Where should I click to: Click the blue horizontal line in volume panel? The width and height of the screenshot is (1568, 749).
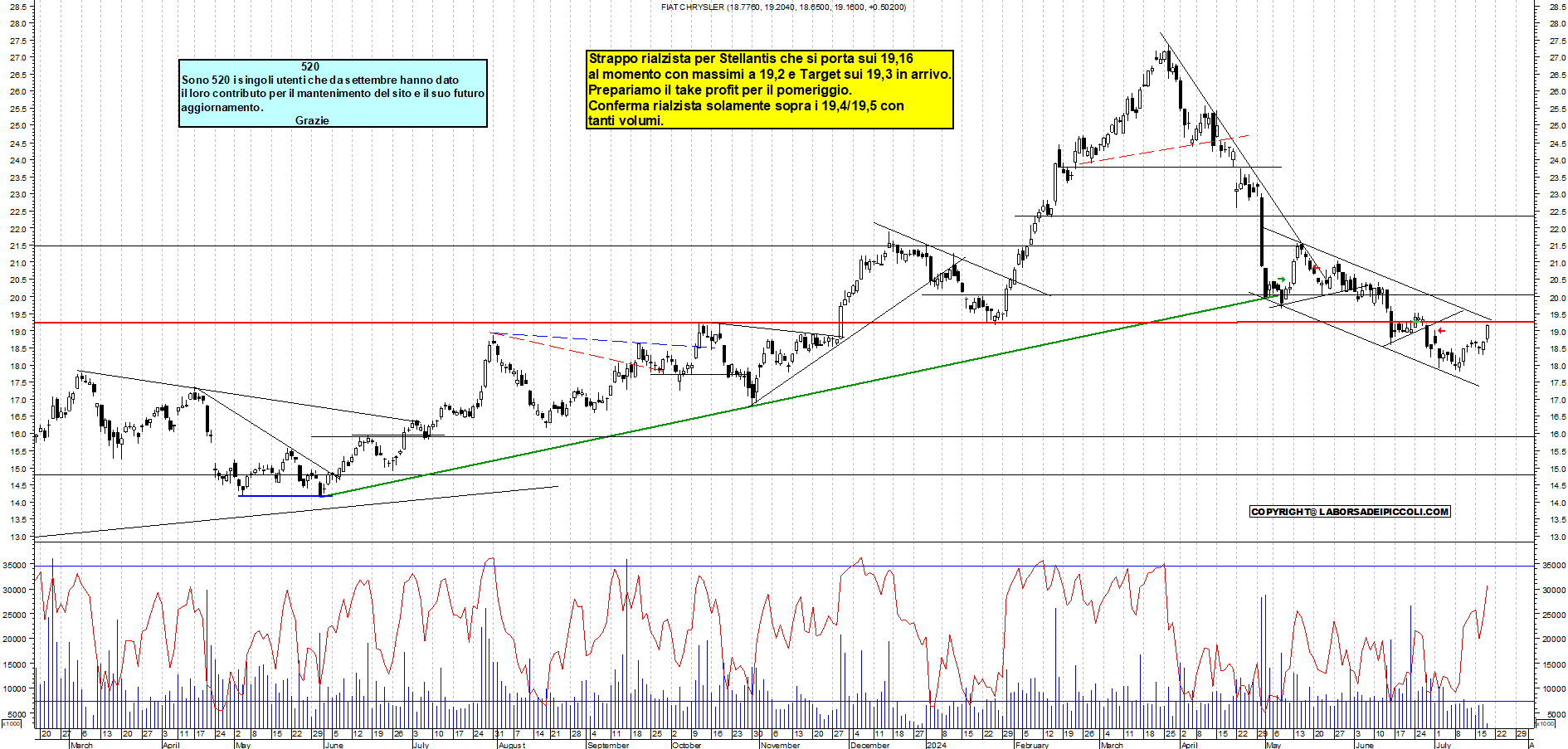click(x=784, y=567)
